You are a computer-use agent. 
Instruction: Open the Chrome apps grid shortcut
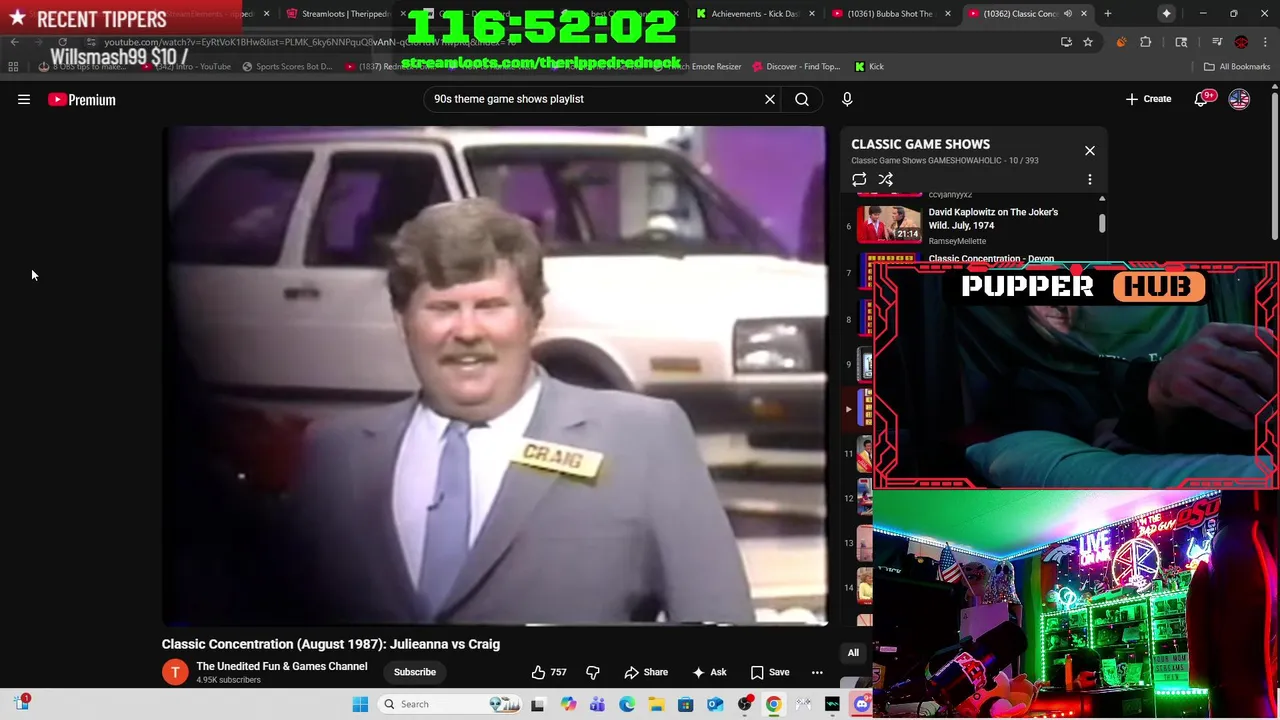point(13,67)
